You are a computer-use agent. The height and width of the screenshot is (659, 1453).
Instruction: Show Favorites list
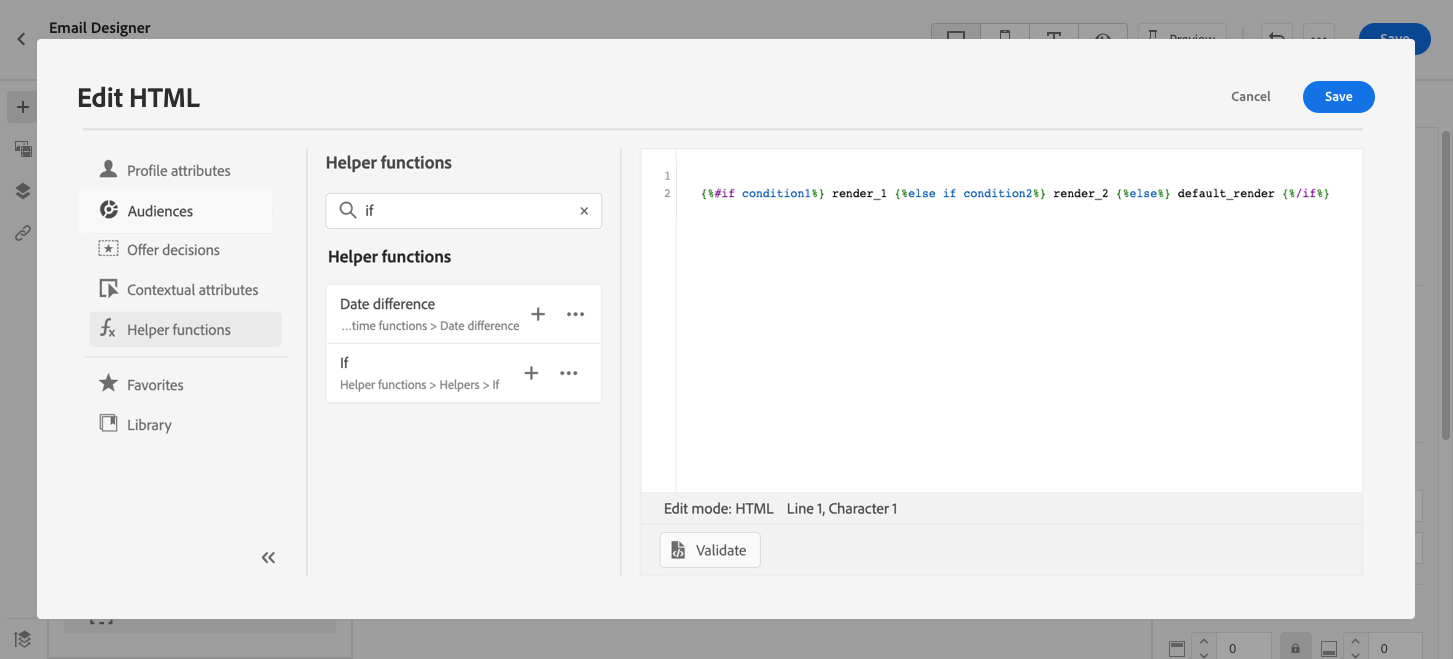tap(155, 385)
